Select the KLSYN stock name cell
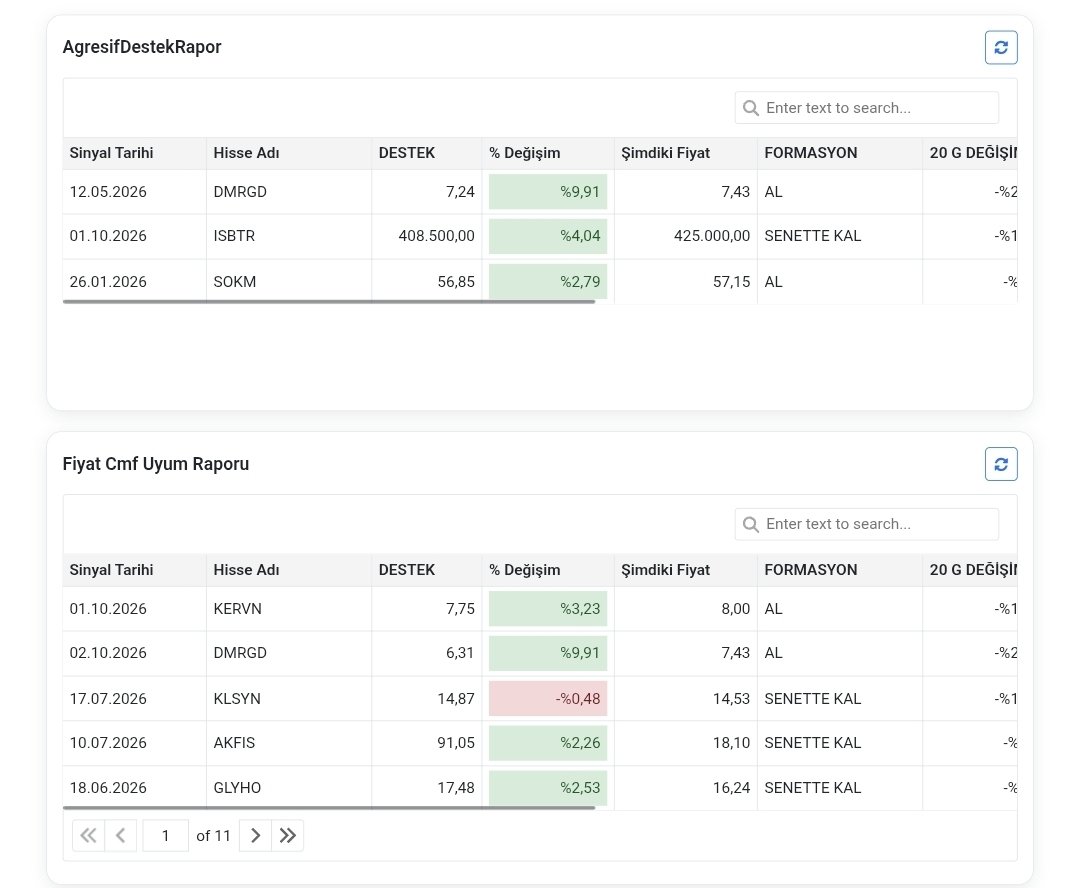1080x888 pixels. (x=289, y=699)
